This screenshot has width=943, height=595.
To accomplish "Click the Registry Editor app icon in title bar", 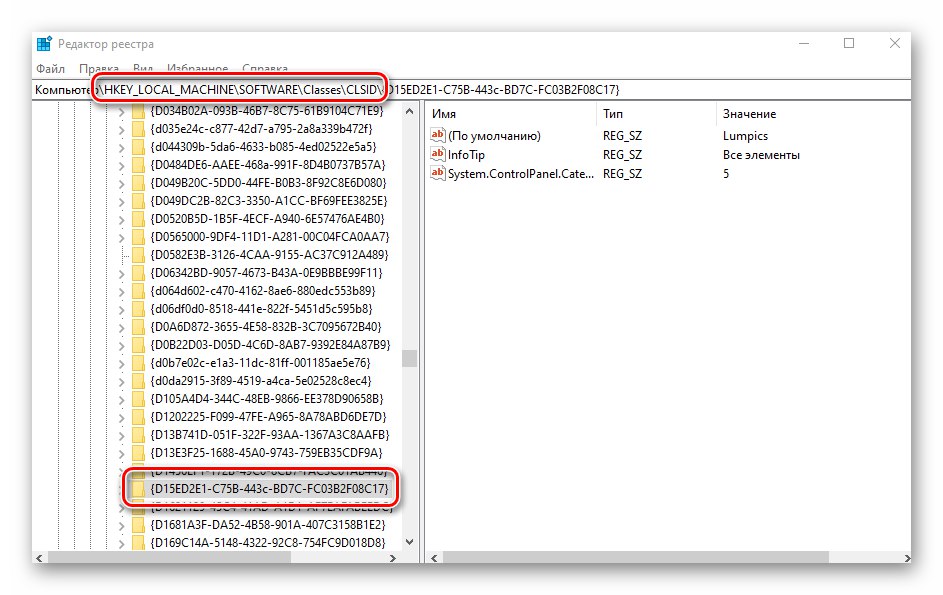I will [44, 44].
